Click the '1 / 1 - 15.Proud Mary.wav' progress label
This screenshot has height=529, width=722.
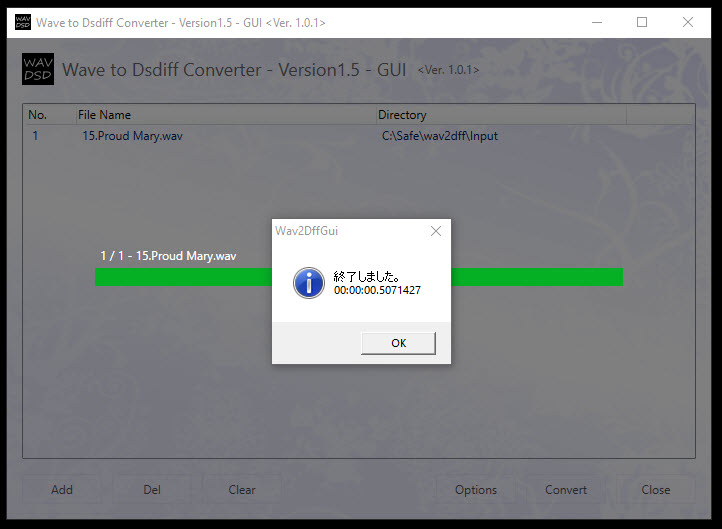[x=168, y=256]
